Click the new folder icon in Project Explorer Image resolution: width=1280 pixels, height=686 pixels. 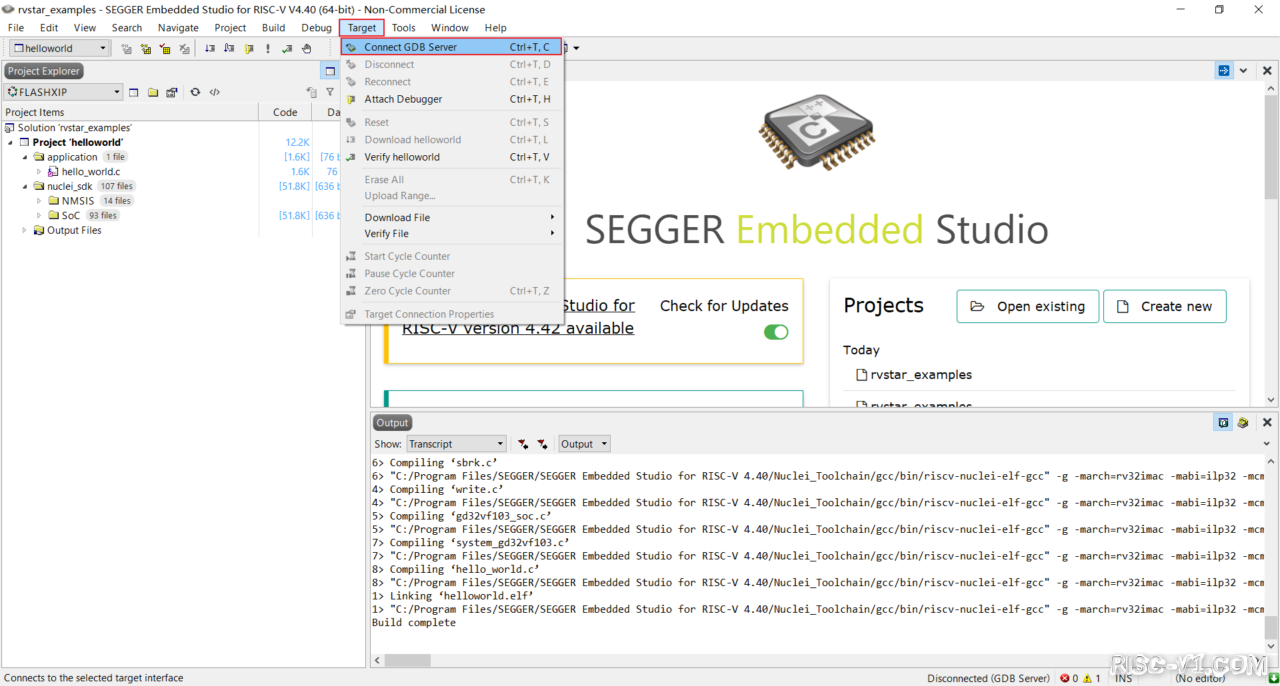pyautogui.click(x=153, y=92)
